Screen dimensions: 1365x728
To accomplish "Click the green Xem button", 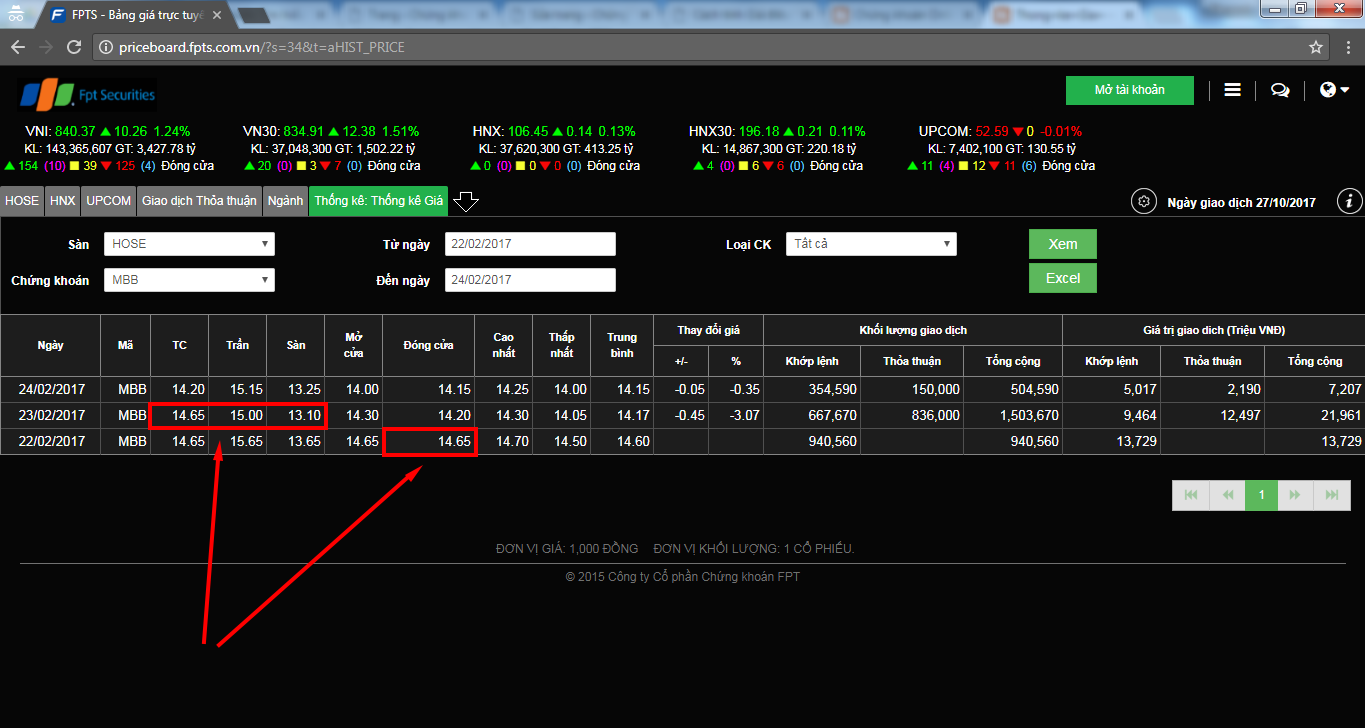I will click(x=1063, y=244).
